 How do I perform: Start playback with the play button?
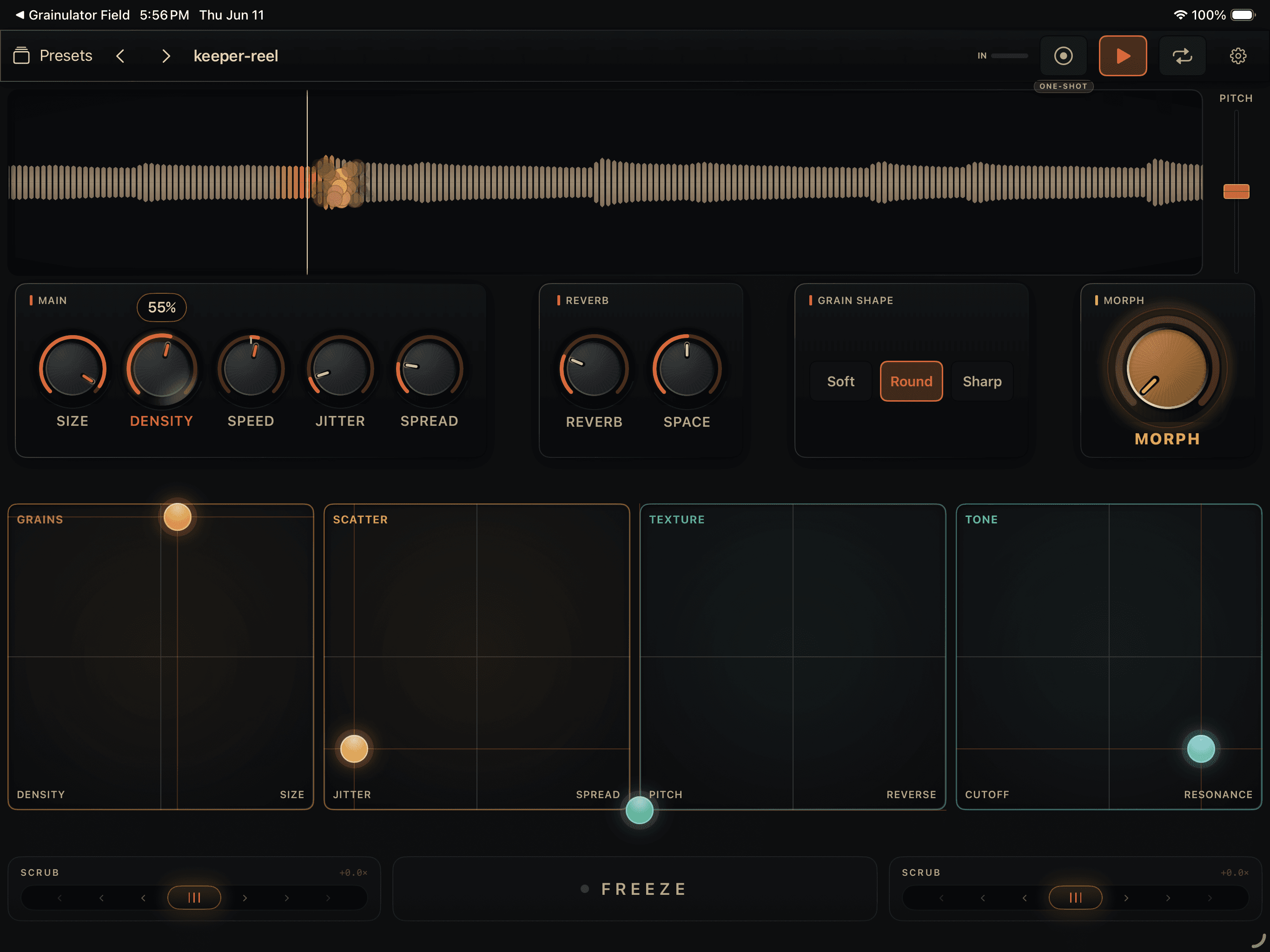pyautogui.click(x=1123, y=56)
